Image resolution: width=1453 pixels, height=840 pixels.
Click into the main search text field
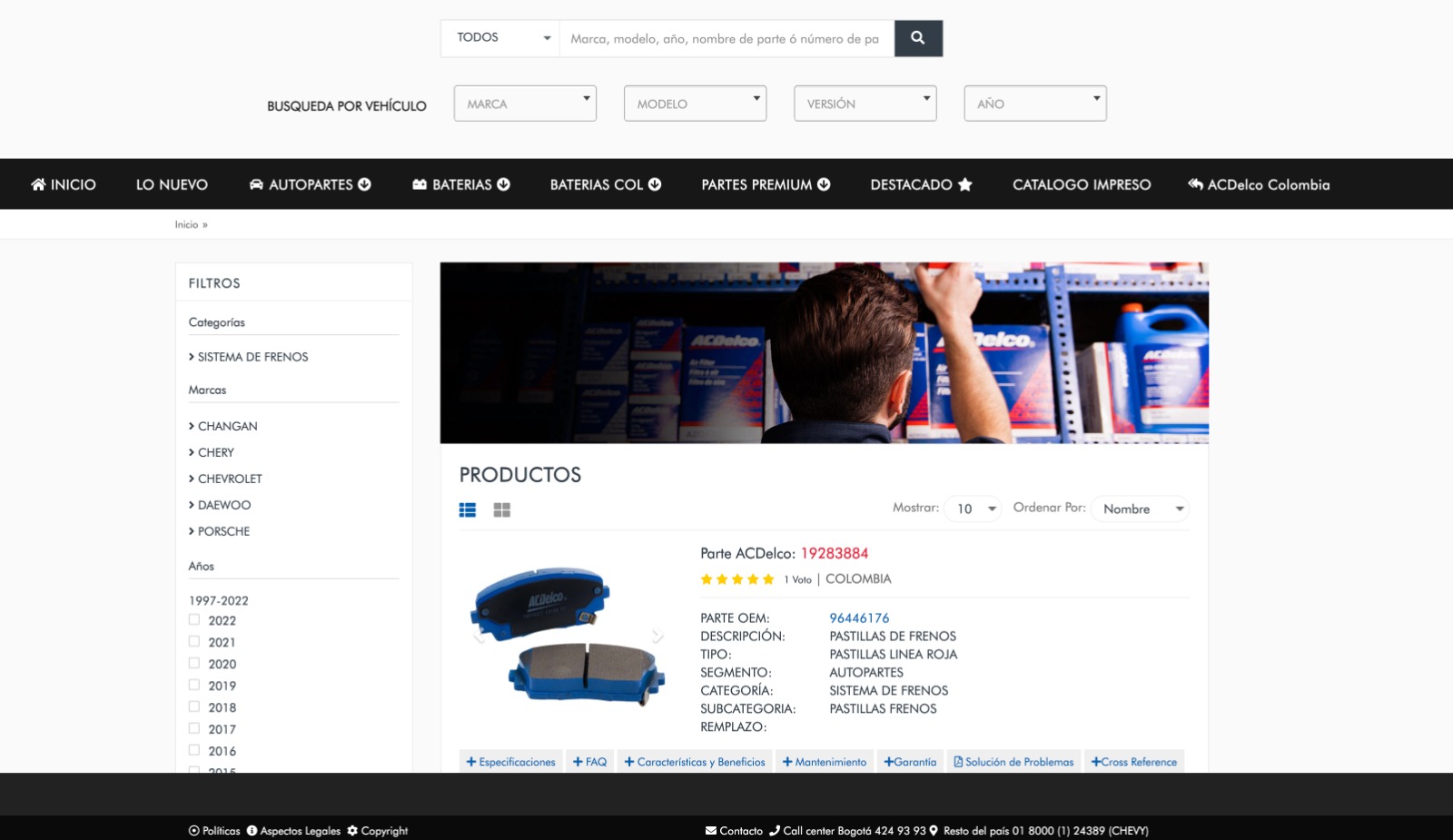[726, 38]
